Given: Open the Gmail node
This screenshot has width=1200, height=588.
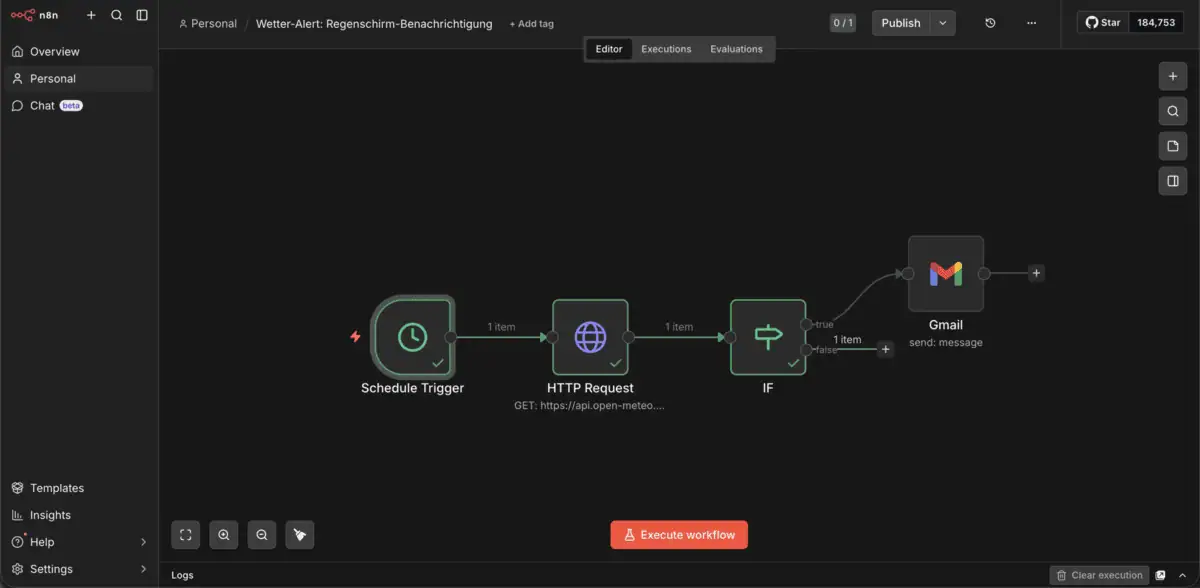Looking at the screenshot, I should click(946, 272).
